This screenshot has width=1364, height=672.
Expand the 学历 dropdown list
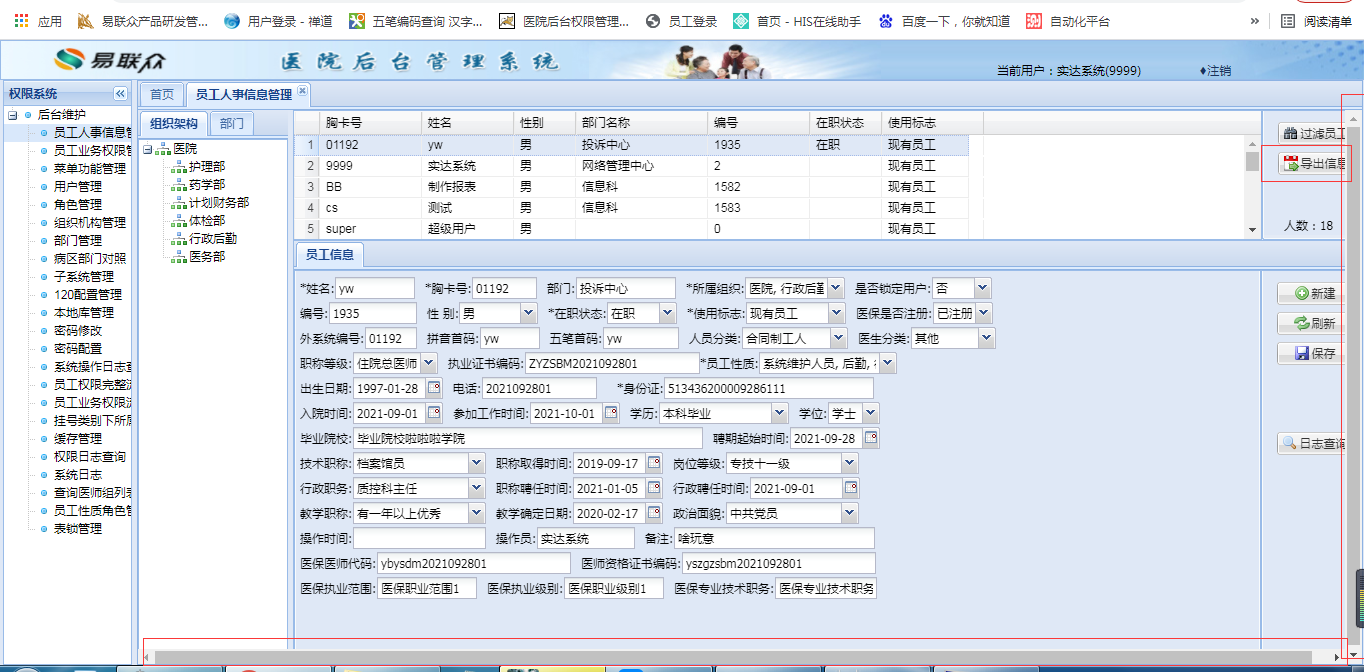click(x=779, y=413)
